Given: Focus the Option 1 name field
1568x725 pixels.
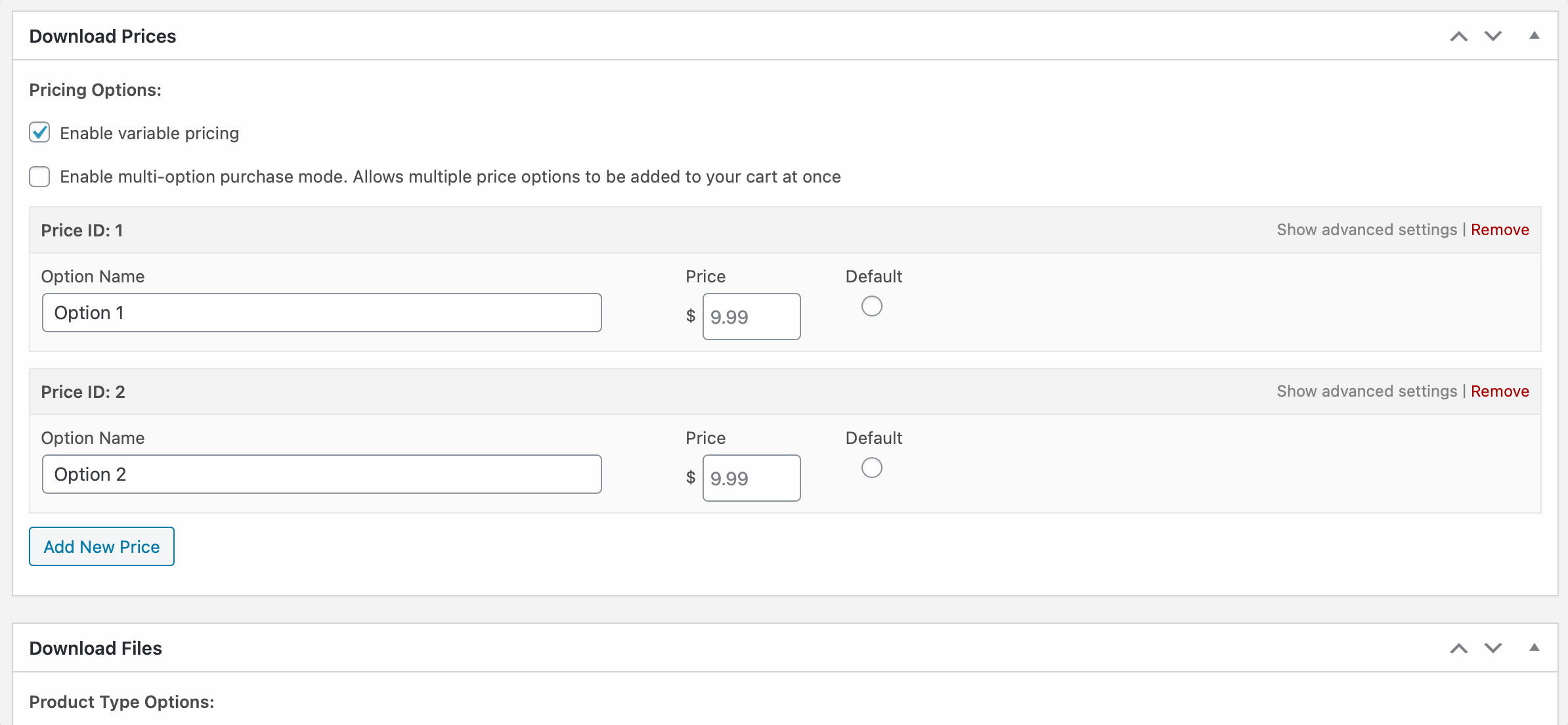Looking at the screenshot, I should tap(322, 313).
